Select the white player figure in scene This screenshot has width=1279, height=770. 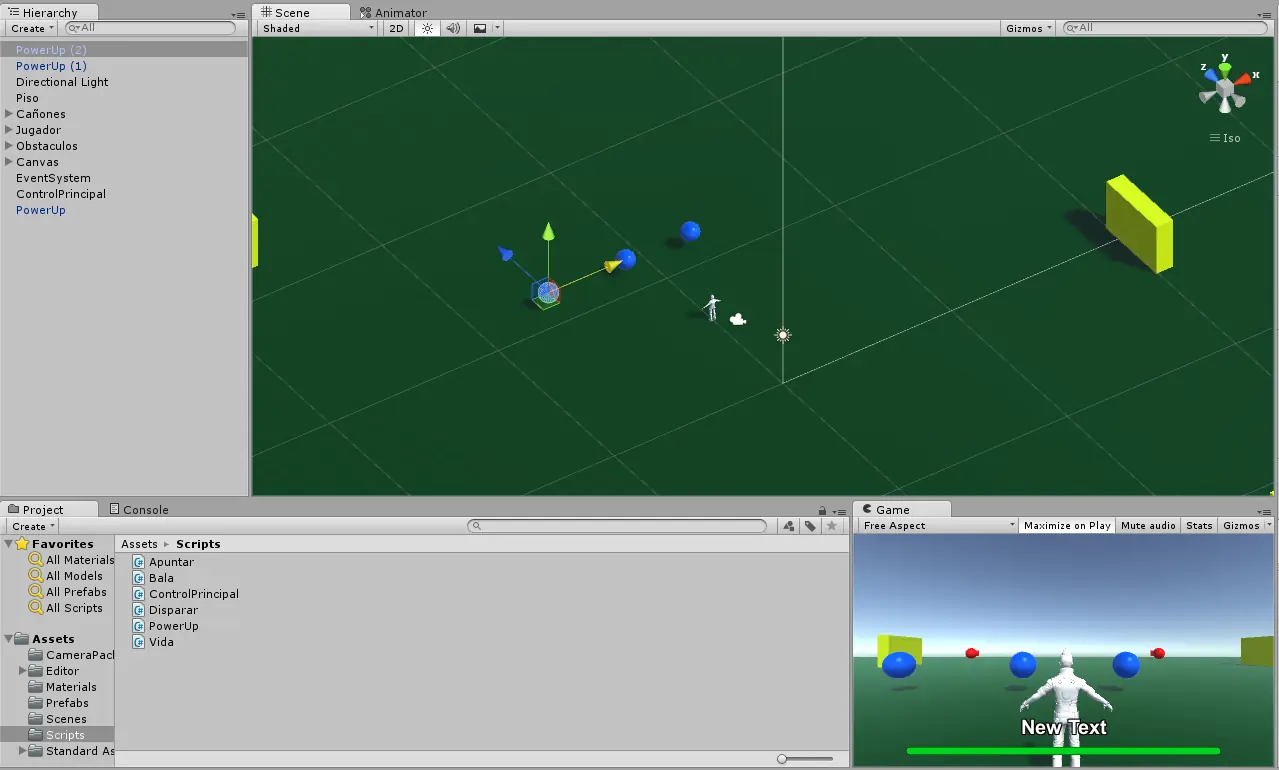coord(712,307)
